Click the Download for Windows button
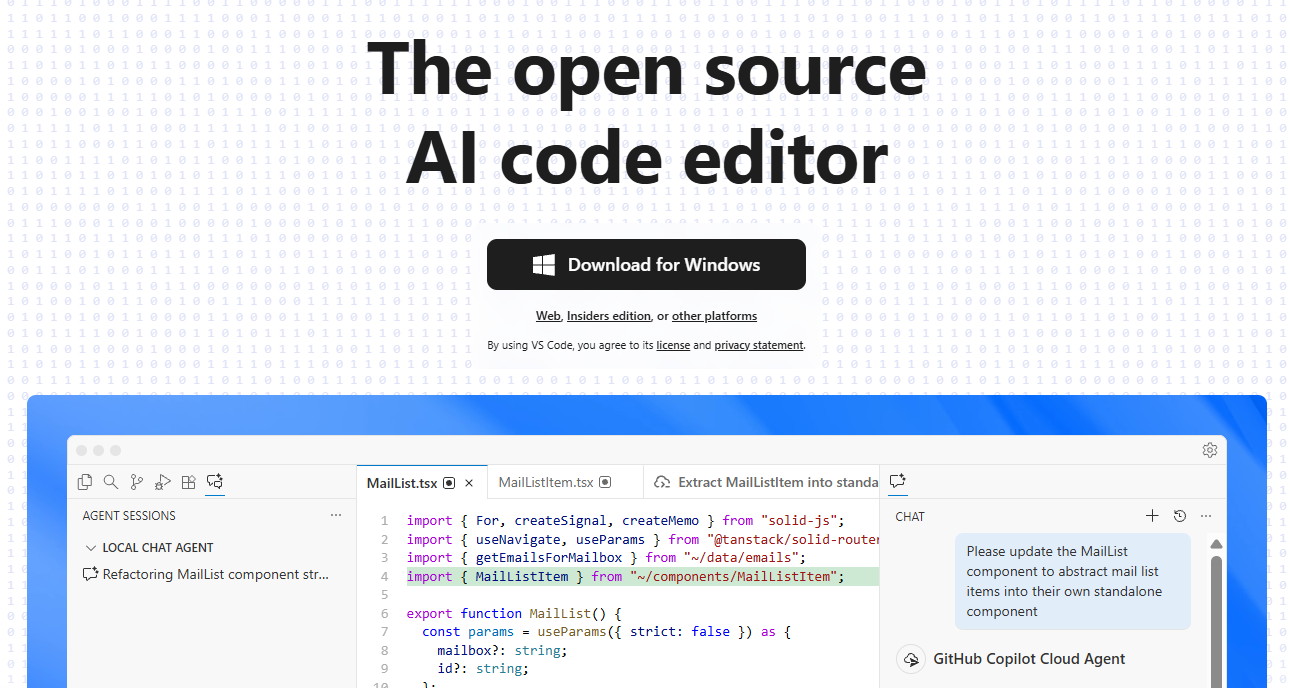 646,264
